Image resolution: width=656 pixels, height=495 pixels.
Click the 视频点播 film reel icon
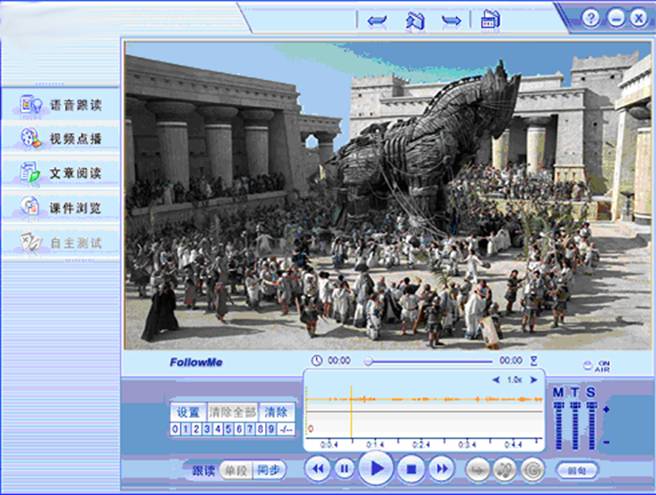pos(31,138)
